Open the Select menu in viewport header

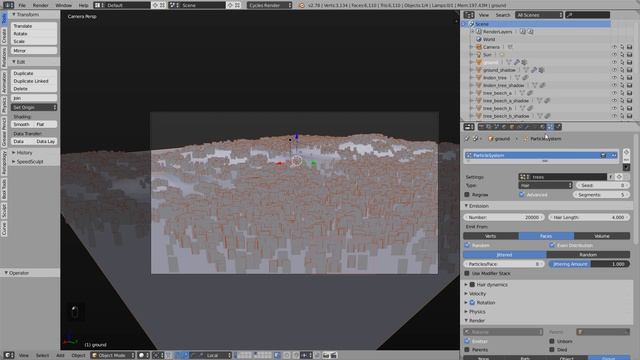click(x=42, y=356)
